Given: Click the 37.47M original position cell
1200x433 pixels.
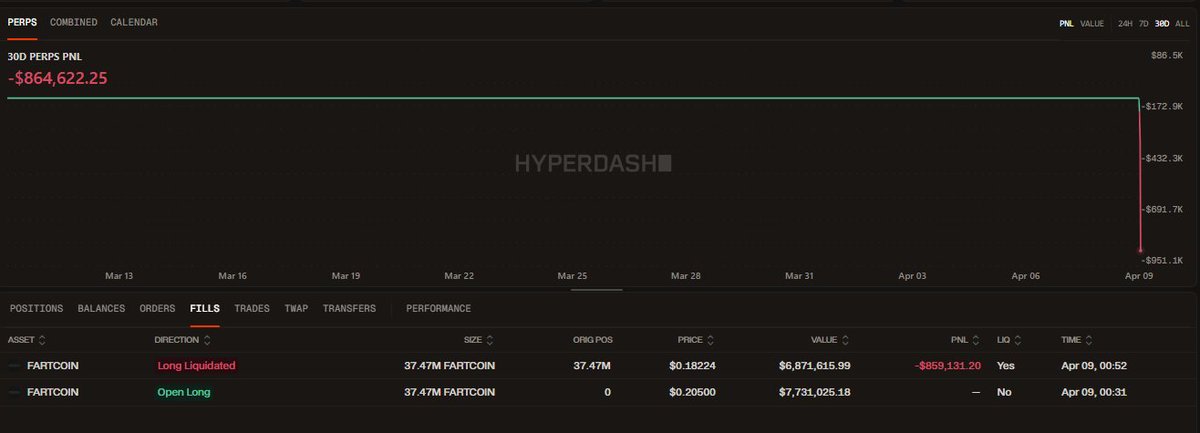Looking at the screenshot, I should (591, 366).
